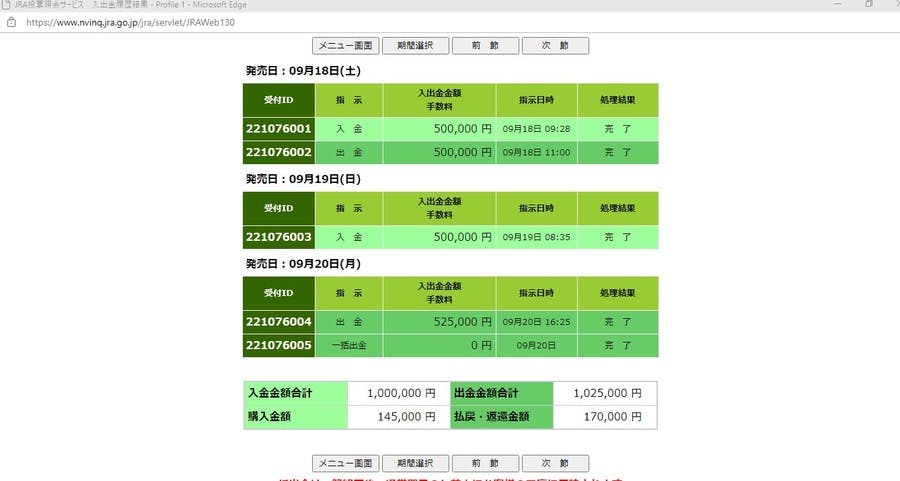Open 期間選択 at the top of page
900x481 pixels.
[x=415, y=46]
